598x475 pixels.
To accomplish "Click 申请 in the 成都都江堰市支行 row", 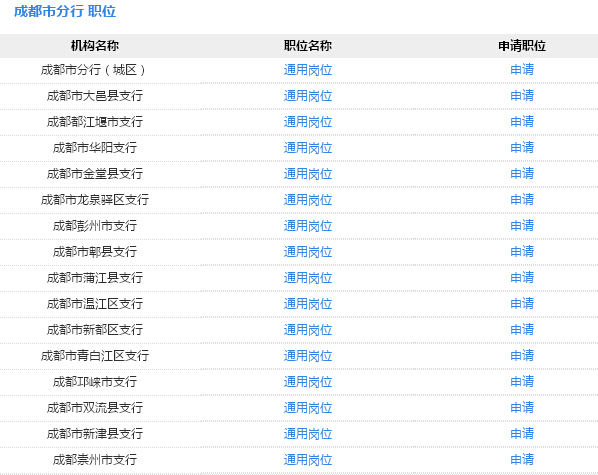I will 522,122.
